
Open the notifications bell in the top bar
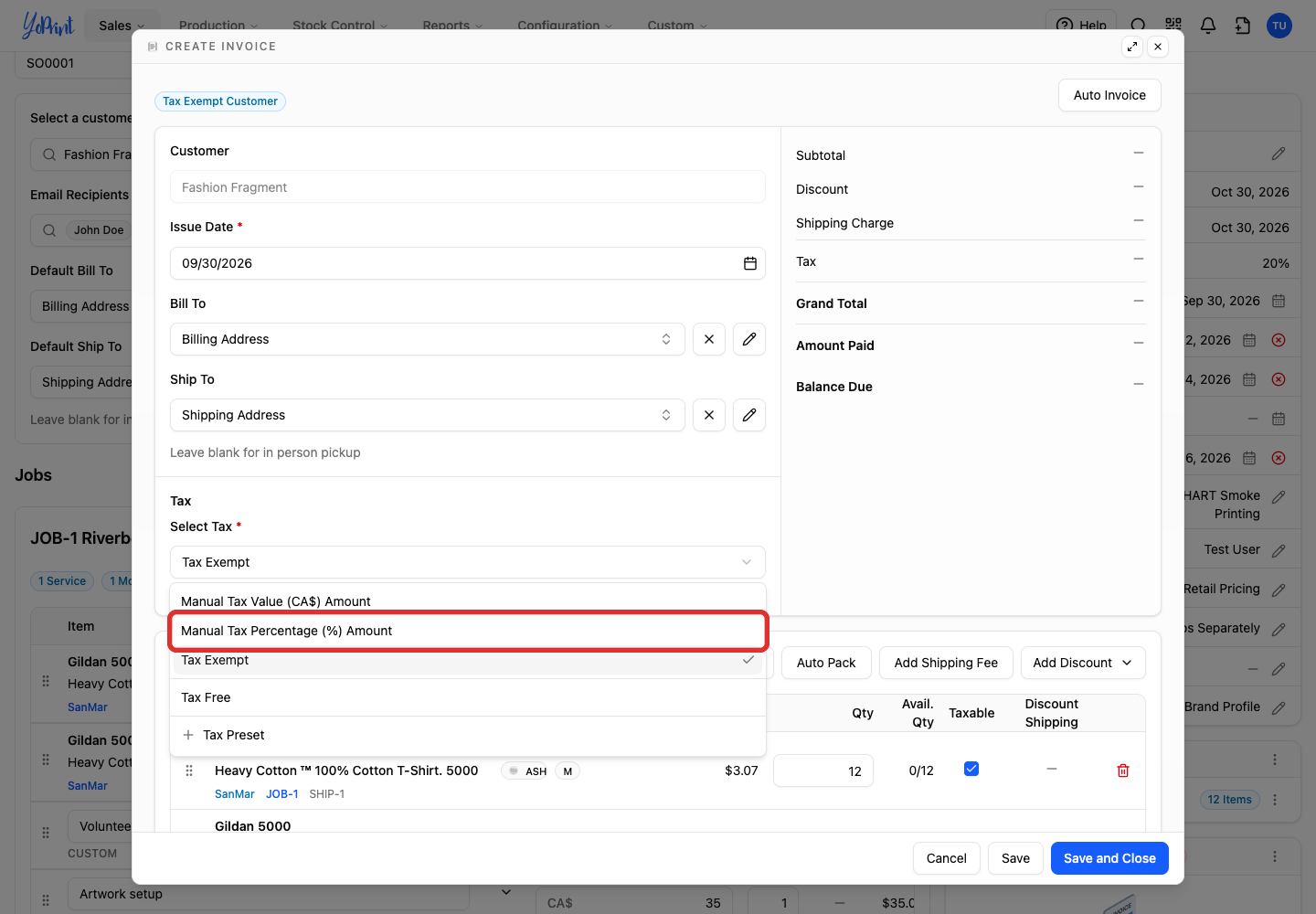tap(1208, 26)
